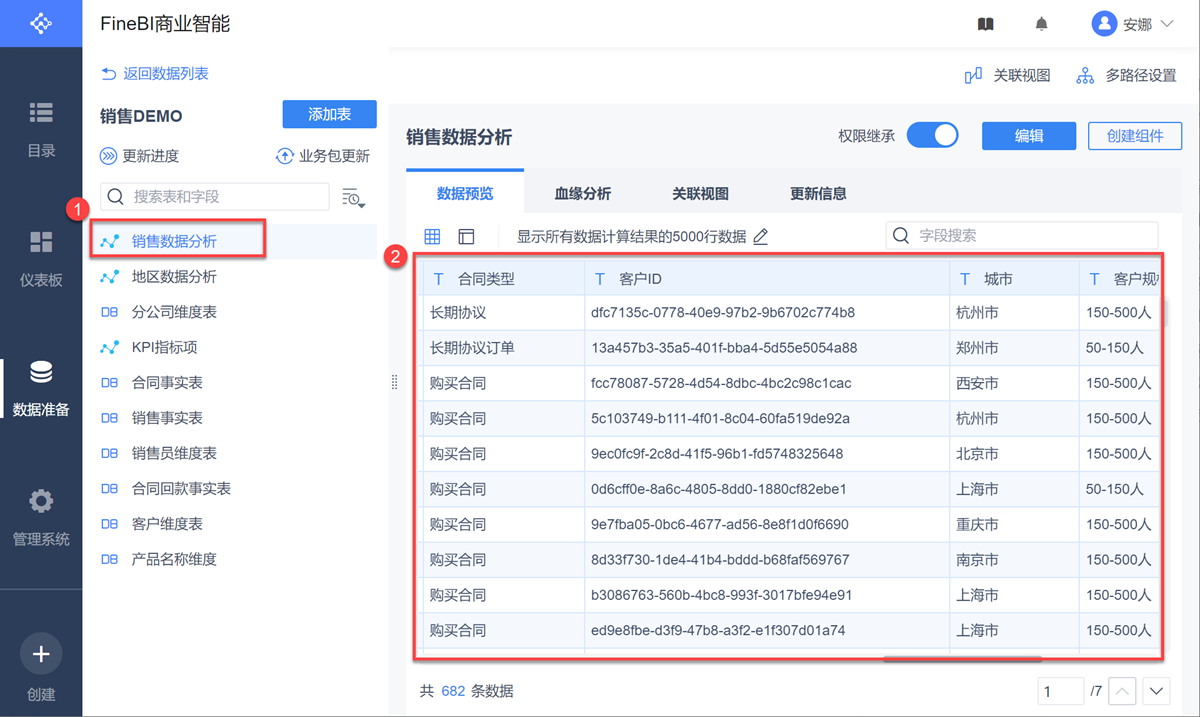This screenshot has height=717, width=1200.
Task: Open the table sort/filter dropdown icon
Action: (x=353, y=197)
